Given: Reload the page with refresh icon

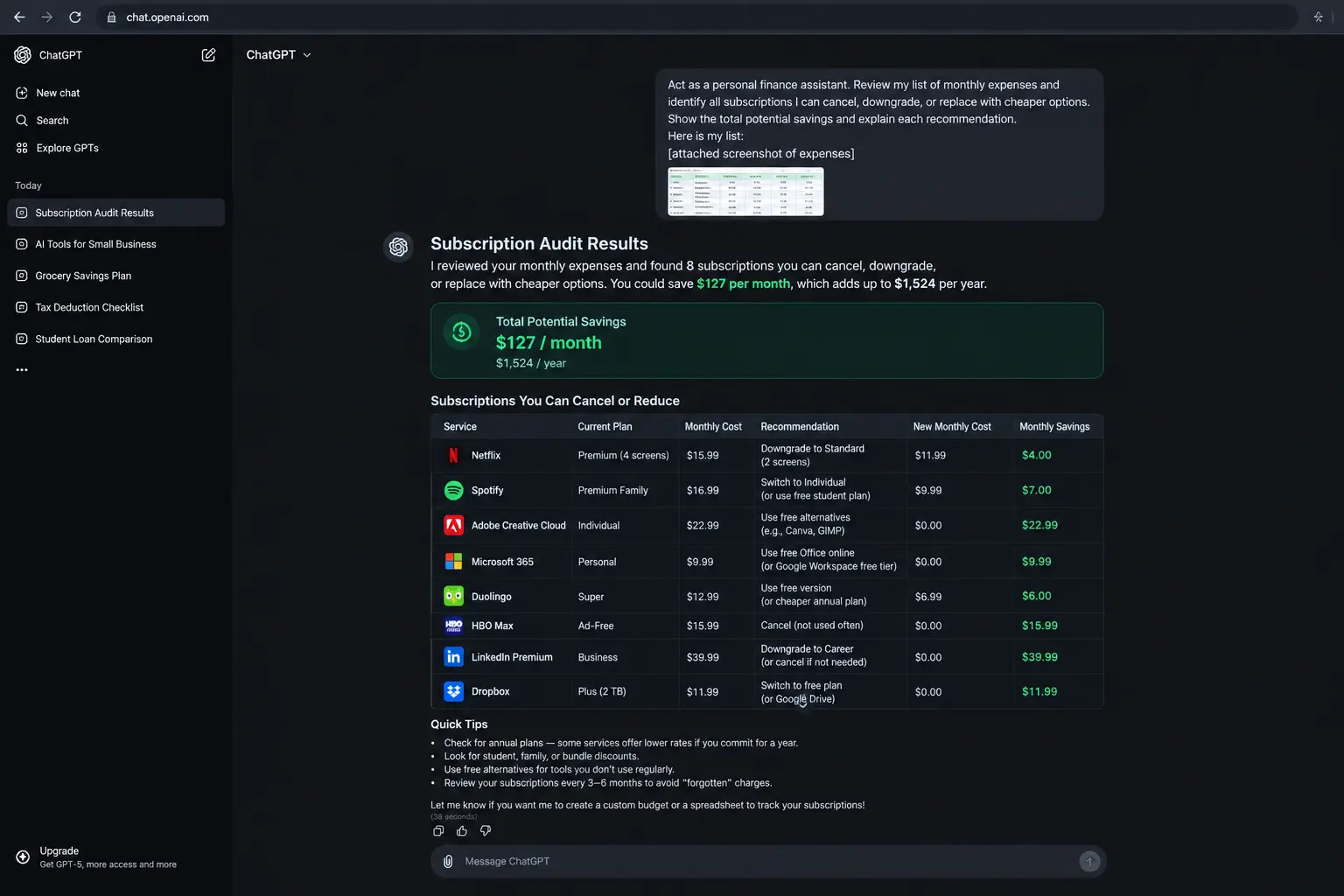Looking at the screenshot, I should point(75,17).
